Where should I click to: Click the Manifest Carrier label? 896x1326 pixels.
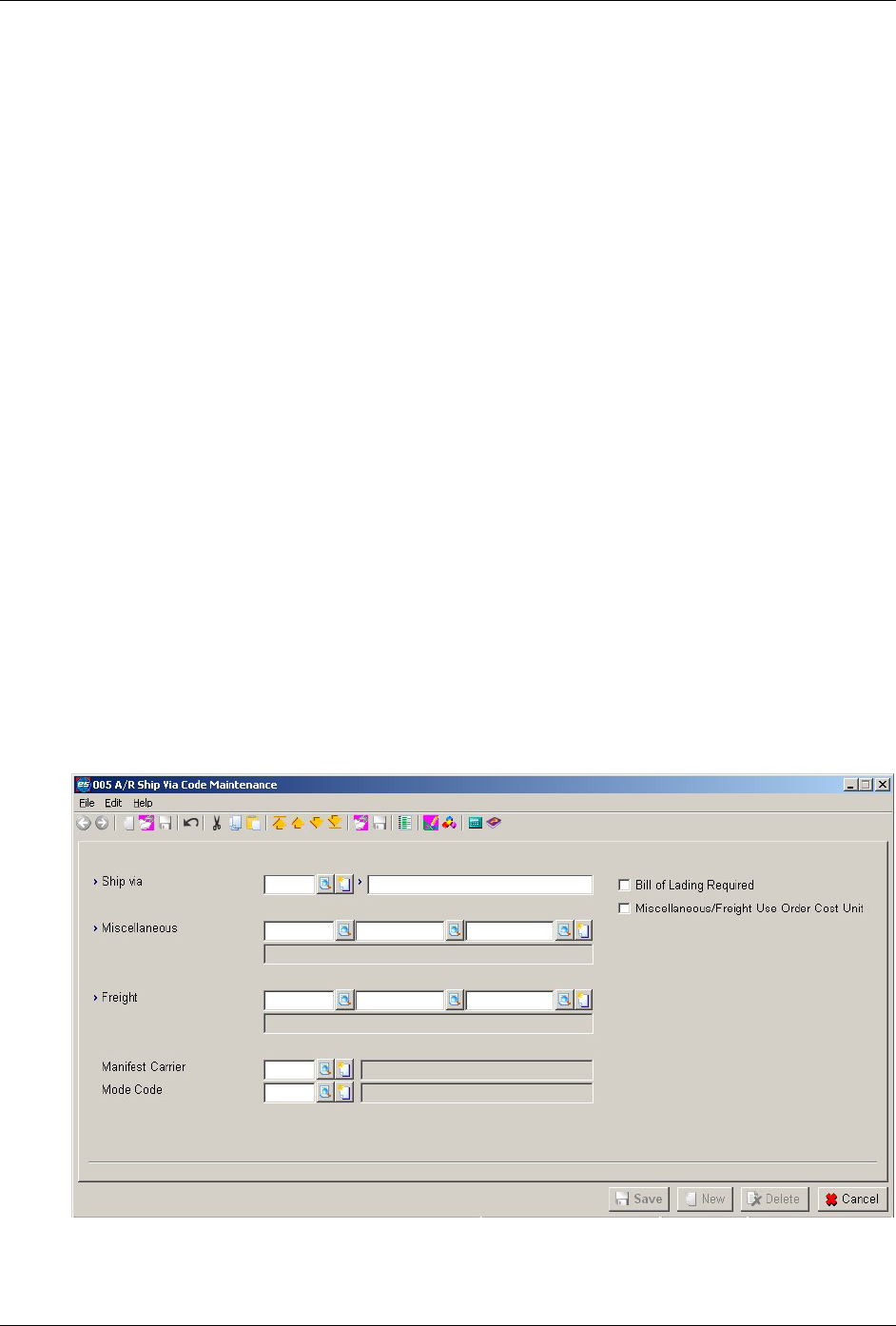coord(144,1067)
